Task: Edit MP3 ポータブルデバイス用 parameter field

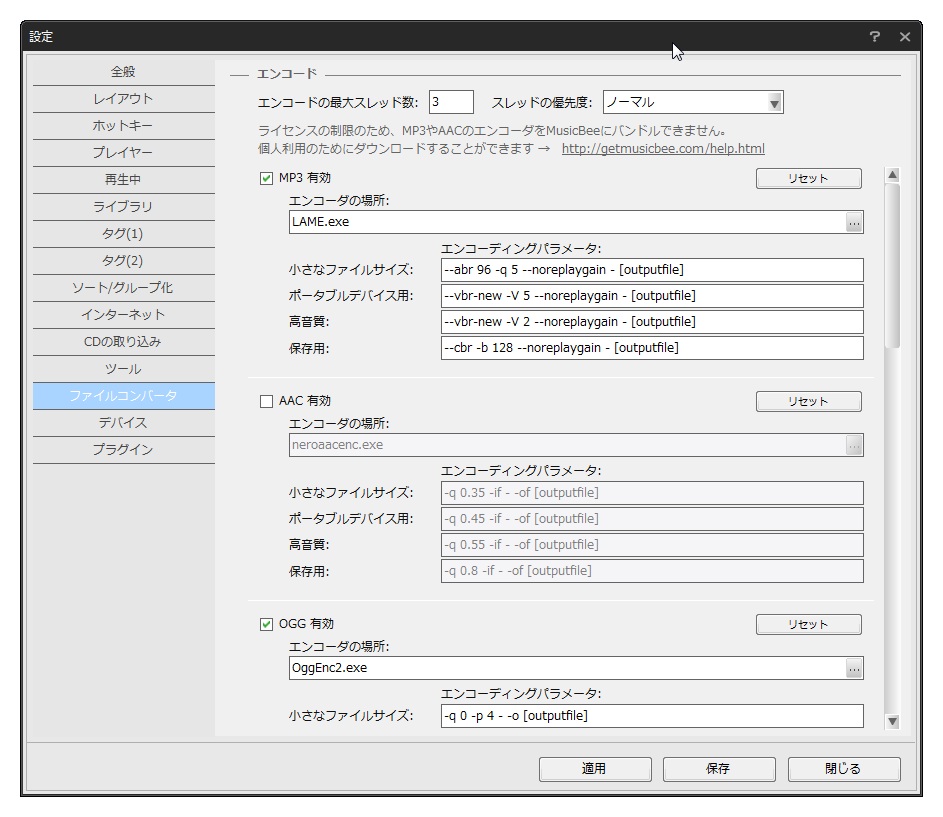Action: click(652, 296)
